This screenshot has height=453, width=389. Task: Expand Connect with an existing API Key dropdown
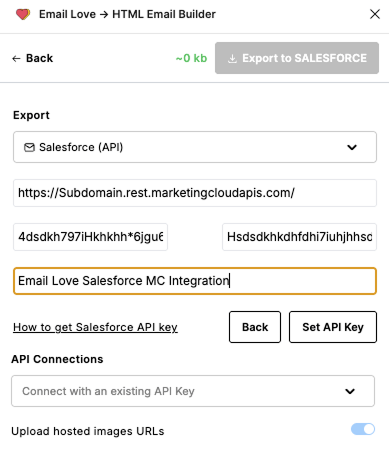click(x=193, y=391)
